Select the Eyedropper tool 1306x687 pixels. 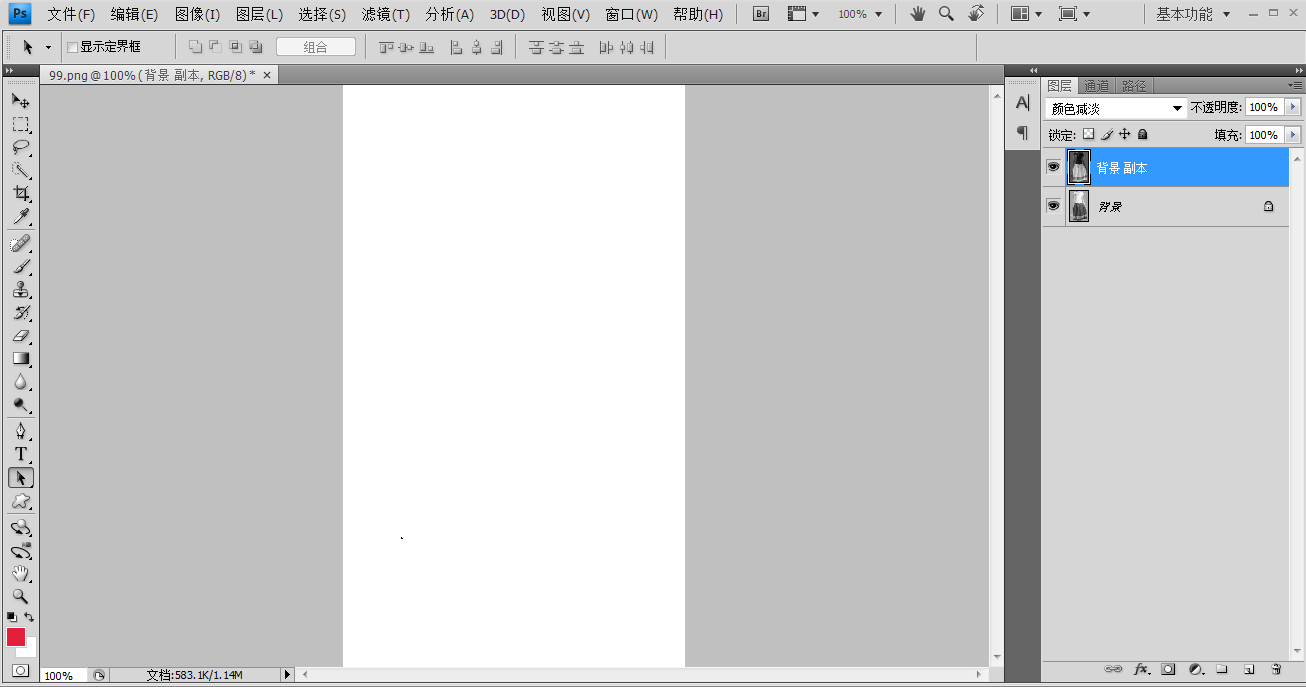tap(20, 216)
